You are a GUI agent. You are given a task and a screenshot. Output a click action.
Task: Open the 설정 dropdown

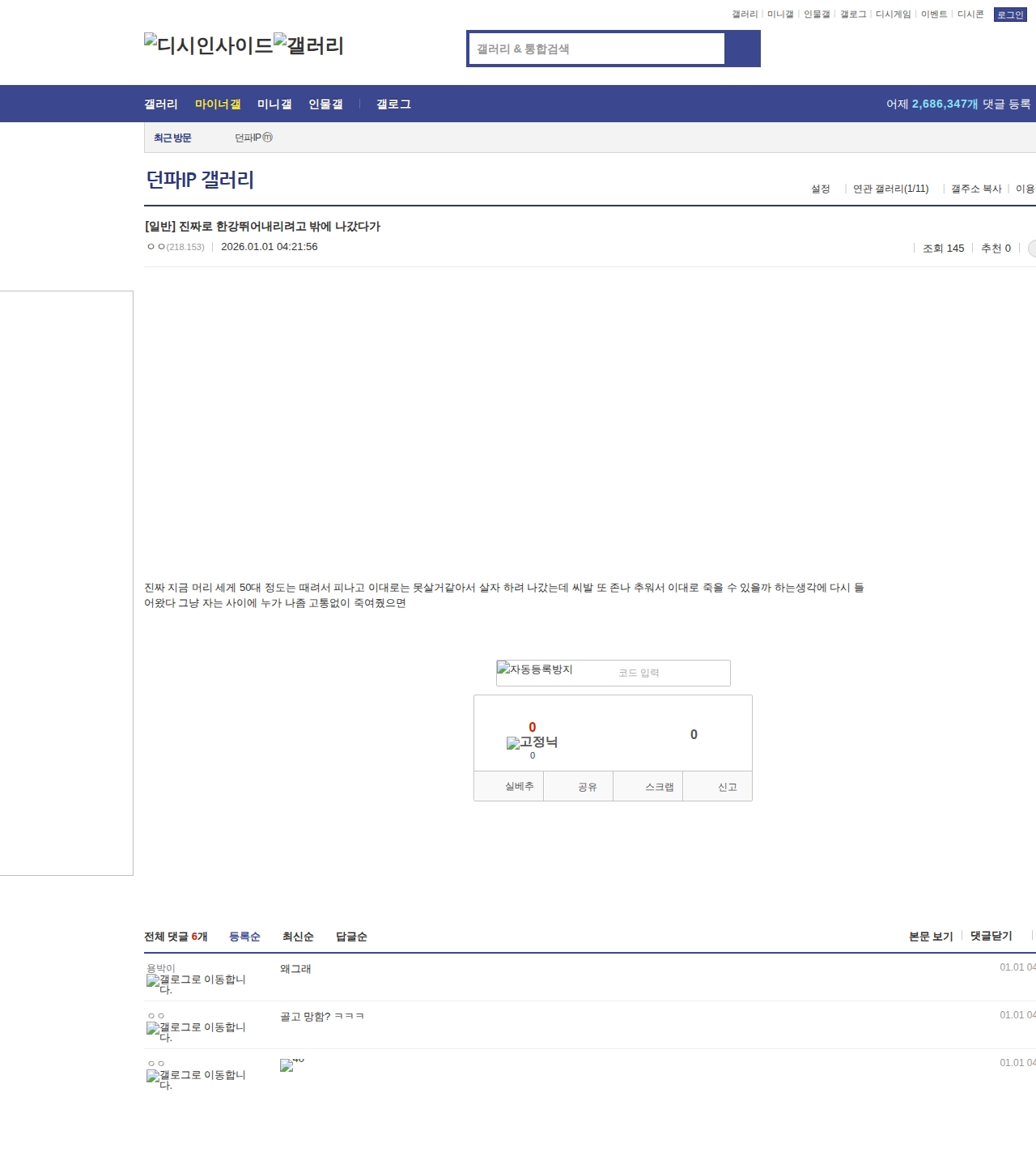820,189
